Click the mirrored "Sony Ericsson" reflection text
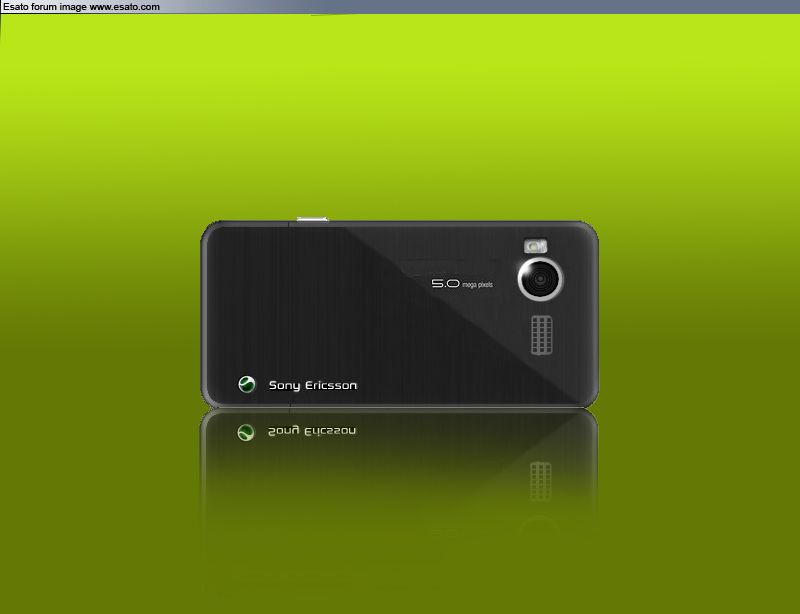Screen dimensions: 800x614 (x=313, y=432)
